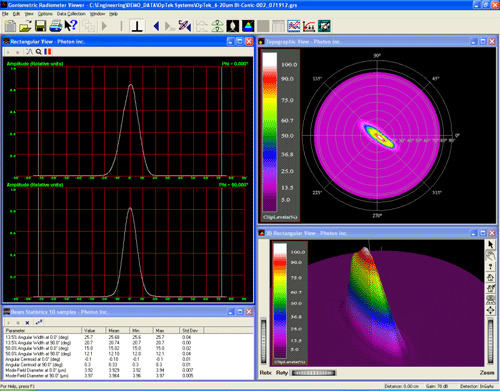
Task: Click the home reset icon in 3D view
Action: 490,278
